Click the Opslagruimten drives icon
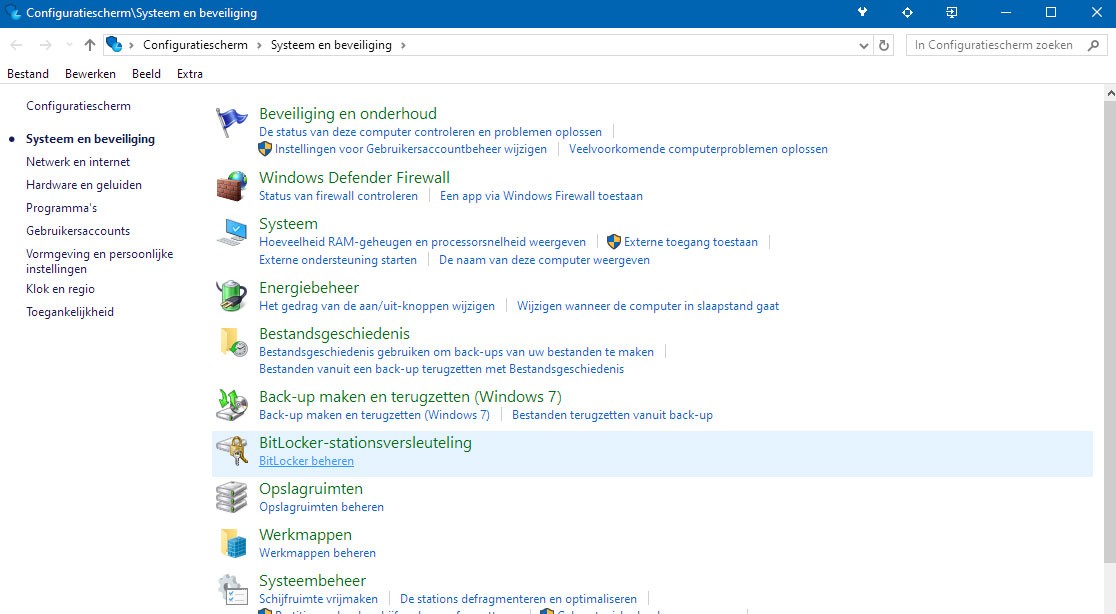The image size is (1116, 614). [x=231, y=497]
